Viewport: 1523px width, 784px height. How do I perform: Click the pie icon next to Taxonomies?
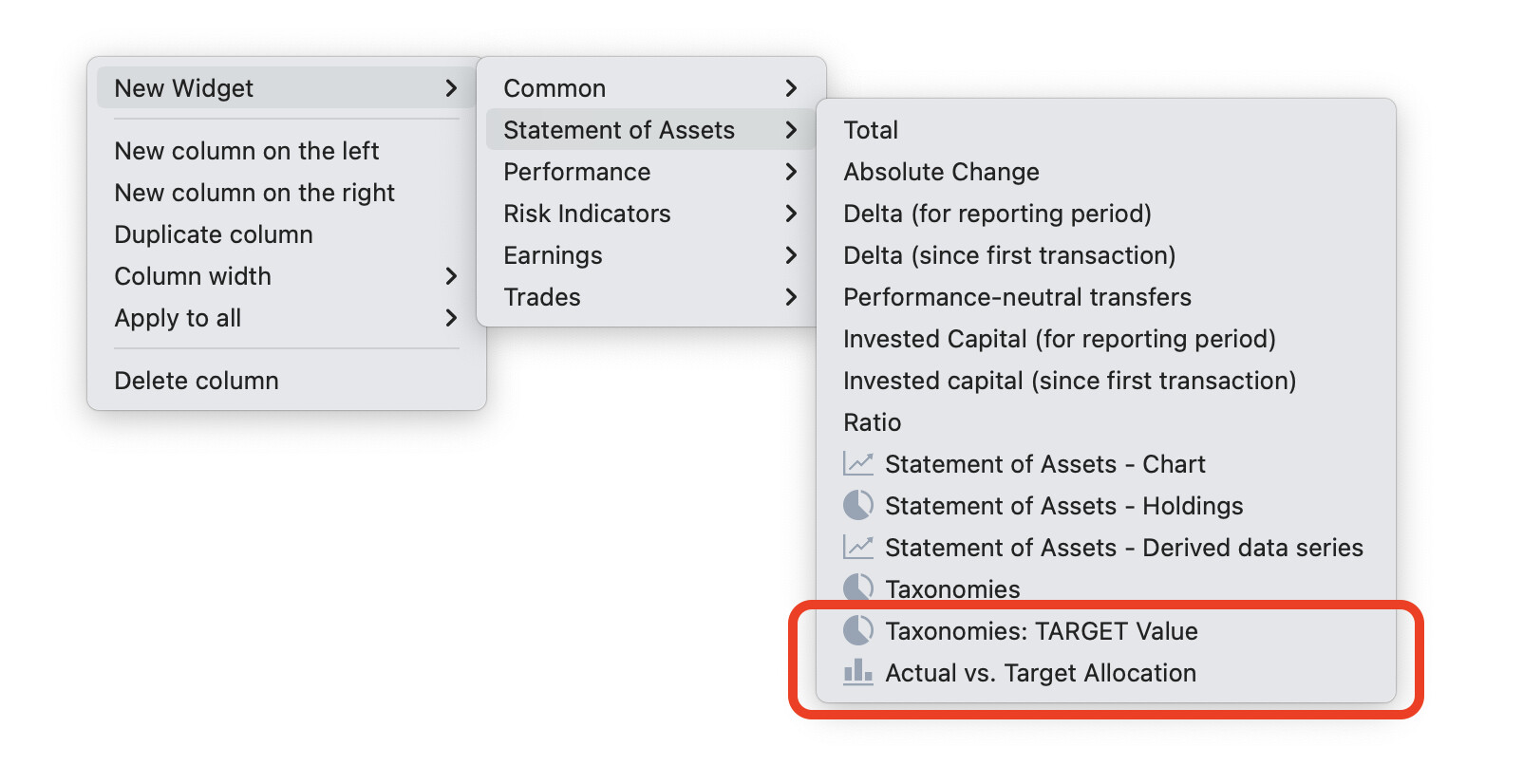(x=858, y=588)
